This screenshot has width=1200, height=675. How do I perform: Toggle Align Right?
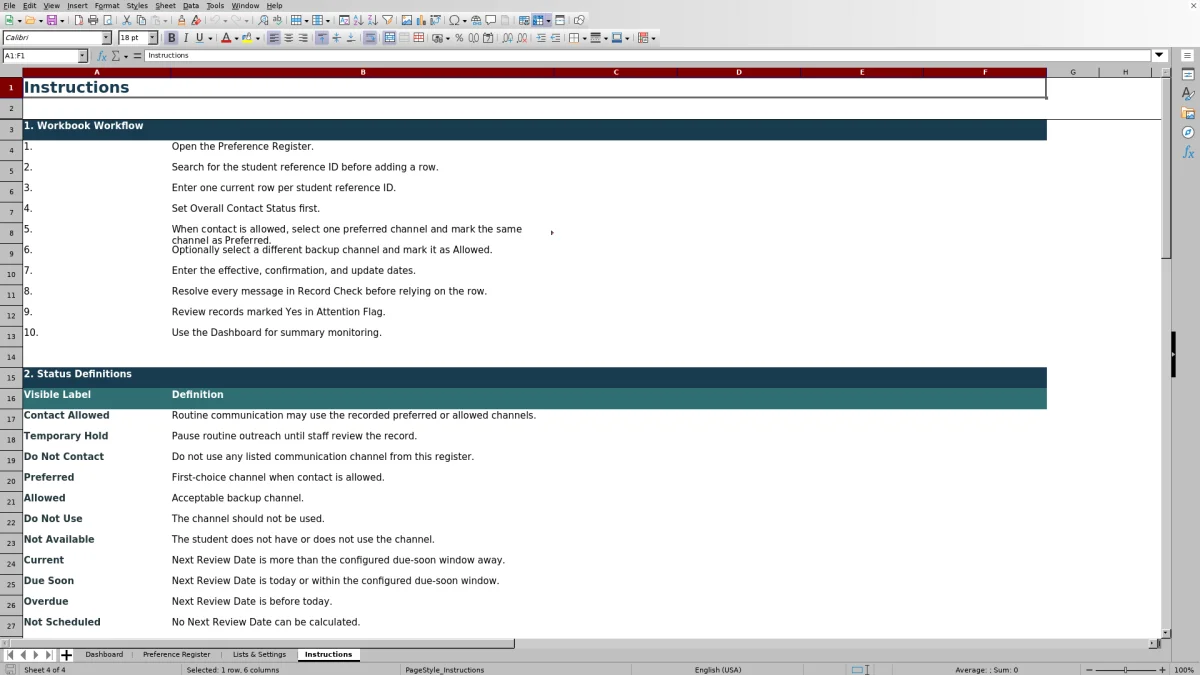click(x=302, y=38)
